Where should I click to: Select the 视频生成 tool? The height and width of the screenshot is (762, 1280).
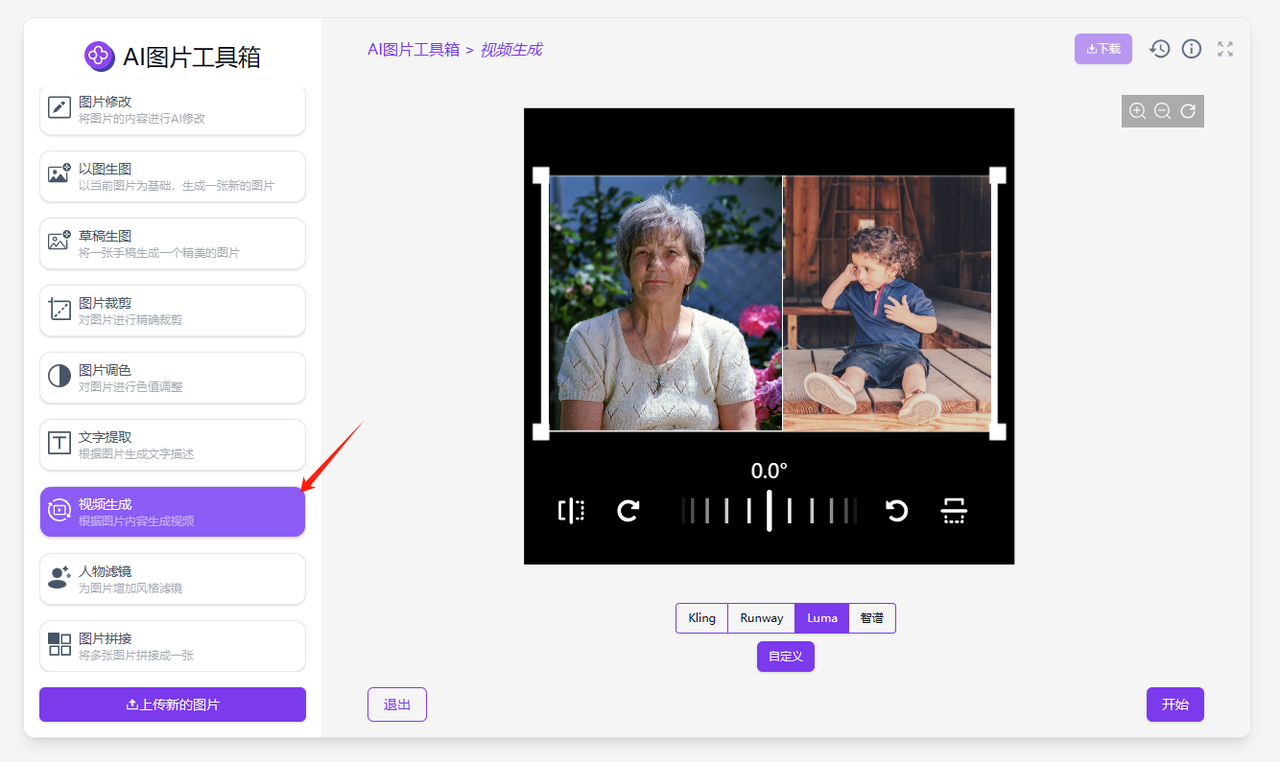pyautogui.click(x=172, y=511)
